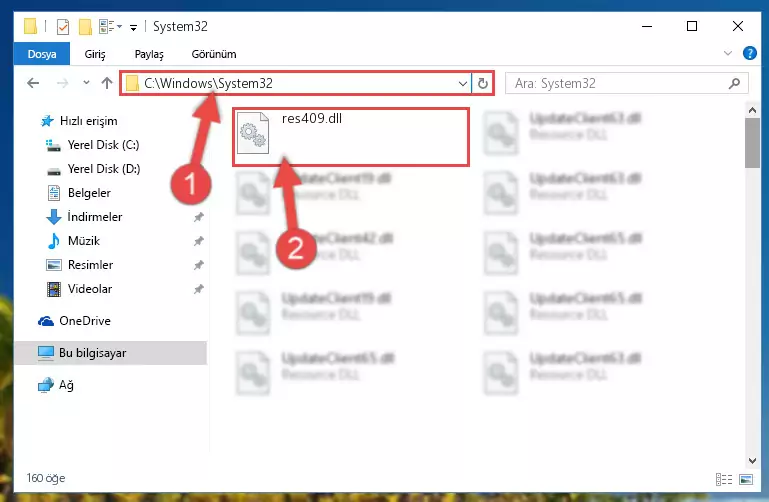This screenshot has height=502, width=769.
Task: Click the pin icon beside Müzik
Action: (198, 241)
